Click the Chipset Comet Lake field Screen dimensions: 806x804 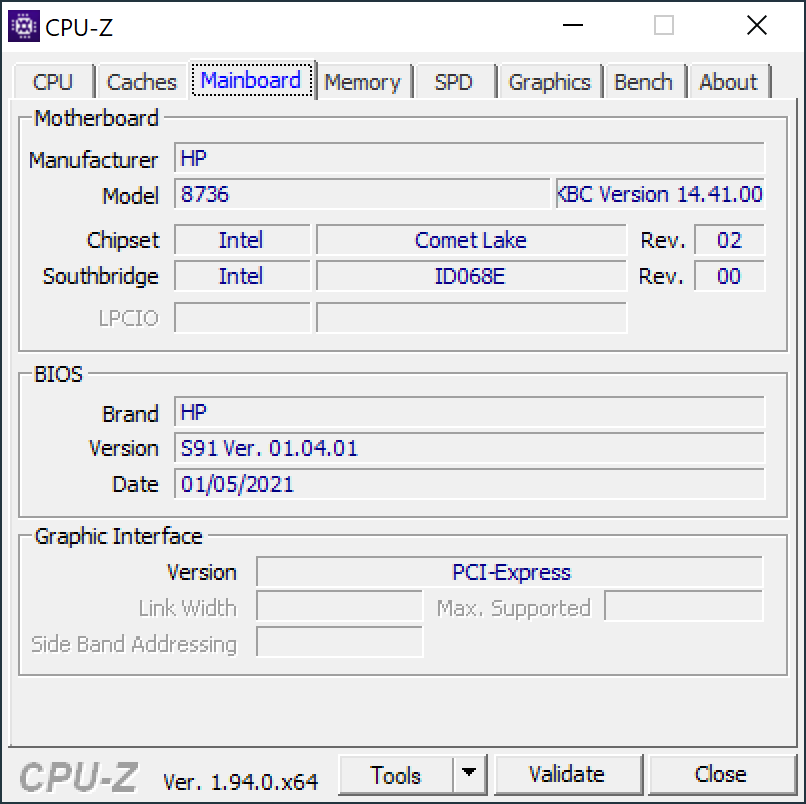click(x=470, y=240)
